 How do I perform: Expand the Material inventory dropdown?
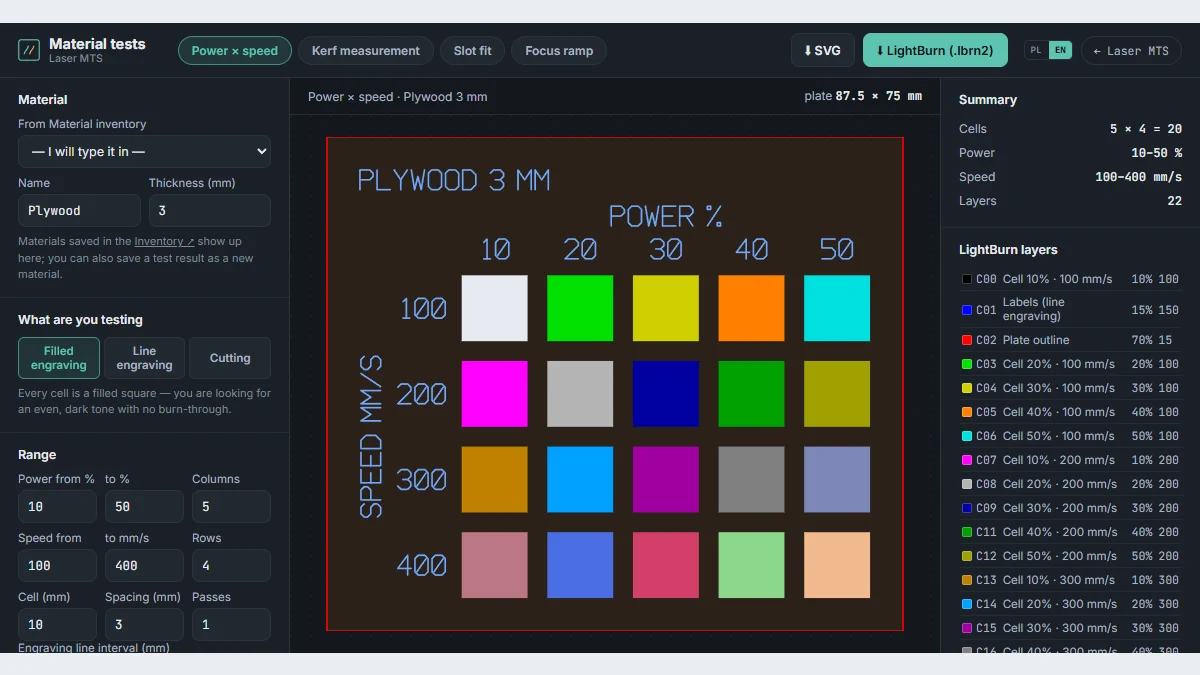[x=144, y=151]
